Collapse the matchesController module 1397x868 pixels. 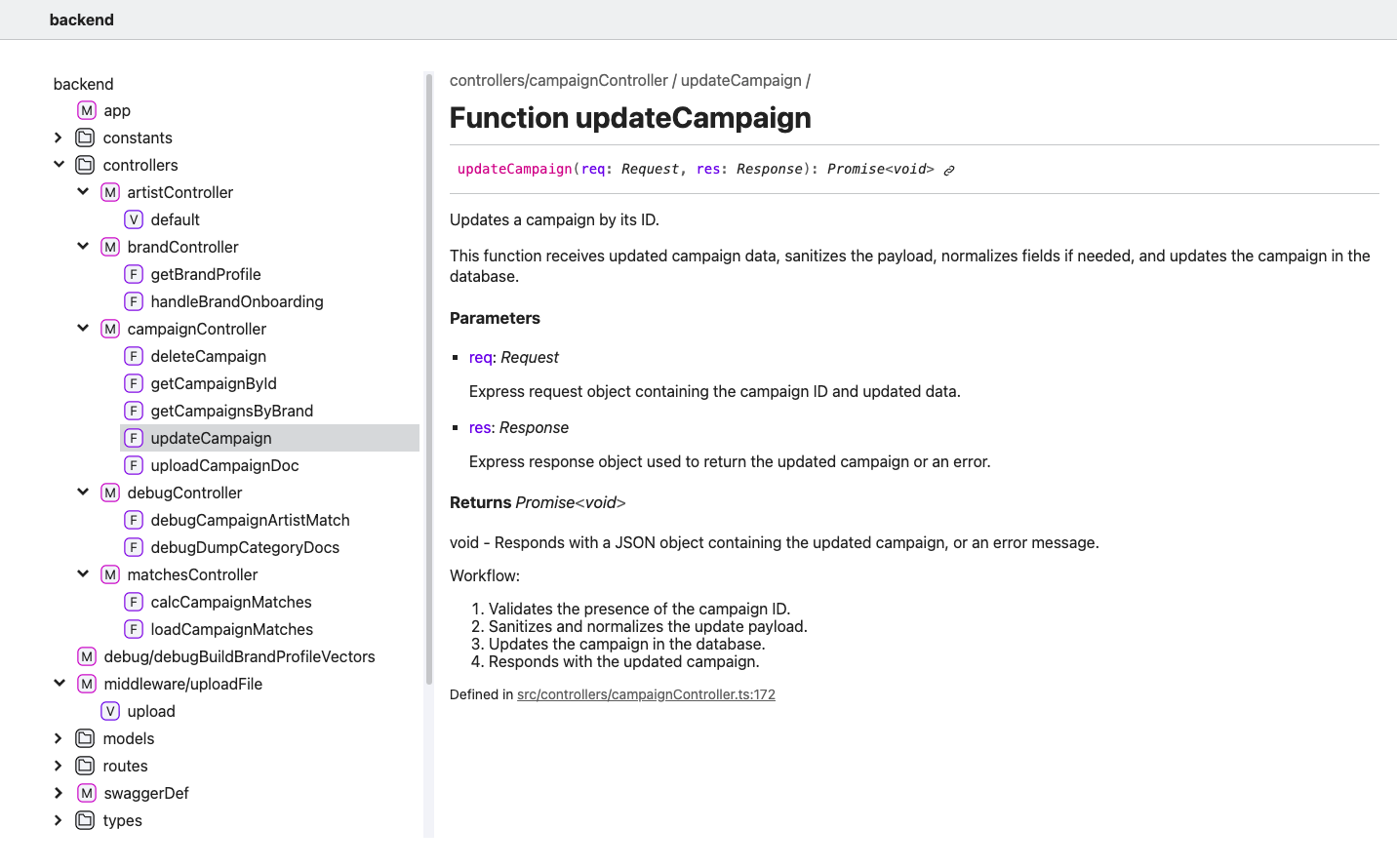(83, 574)
